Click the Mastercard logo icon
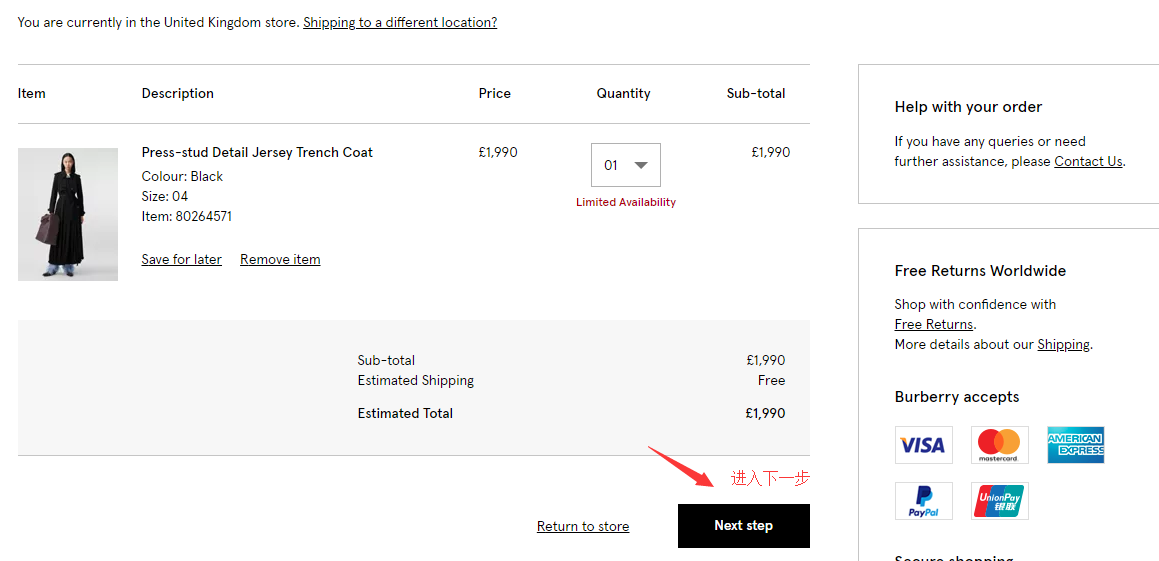 point(999,445)
